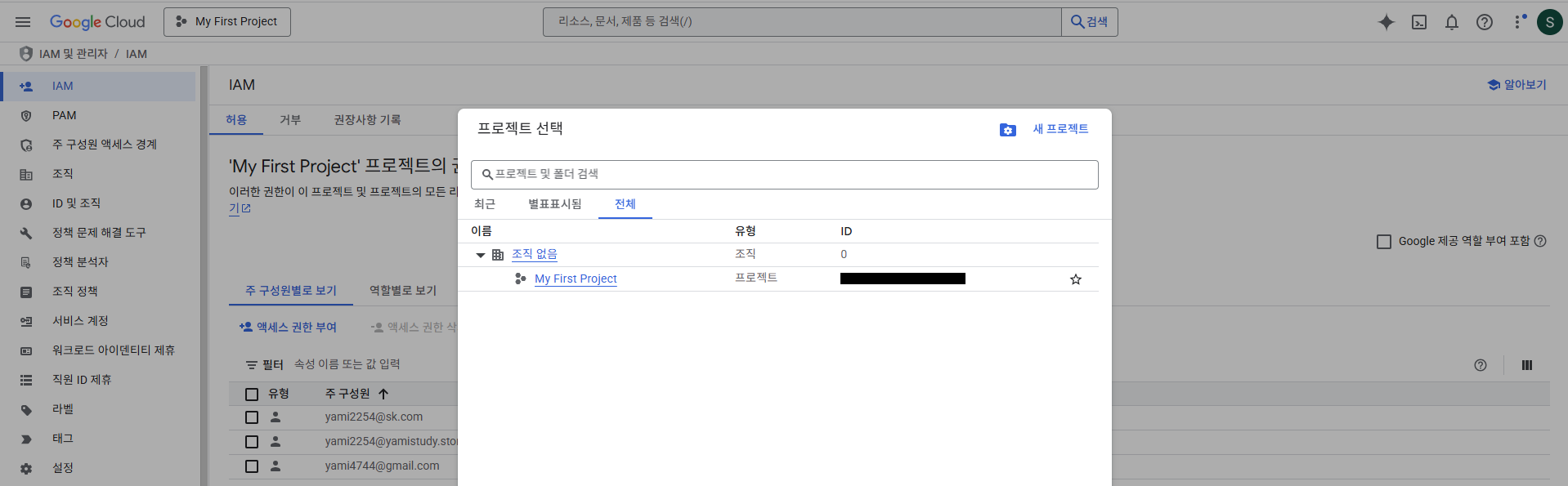The height and width of the screenshot is (486, 1568).
Task: Open the help question mark menu
Action: [x=1485, y=22]
